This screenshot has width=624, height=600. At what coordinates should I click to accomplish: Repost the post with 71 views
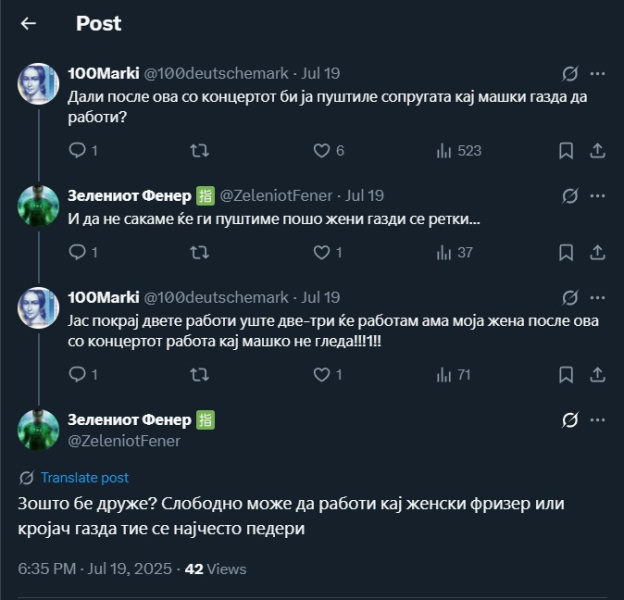point(200,375)
